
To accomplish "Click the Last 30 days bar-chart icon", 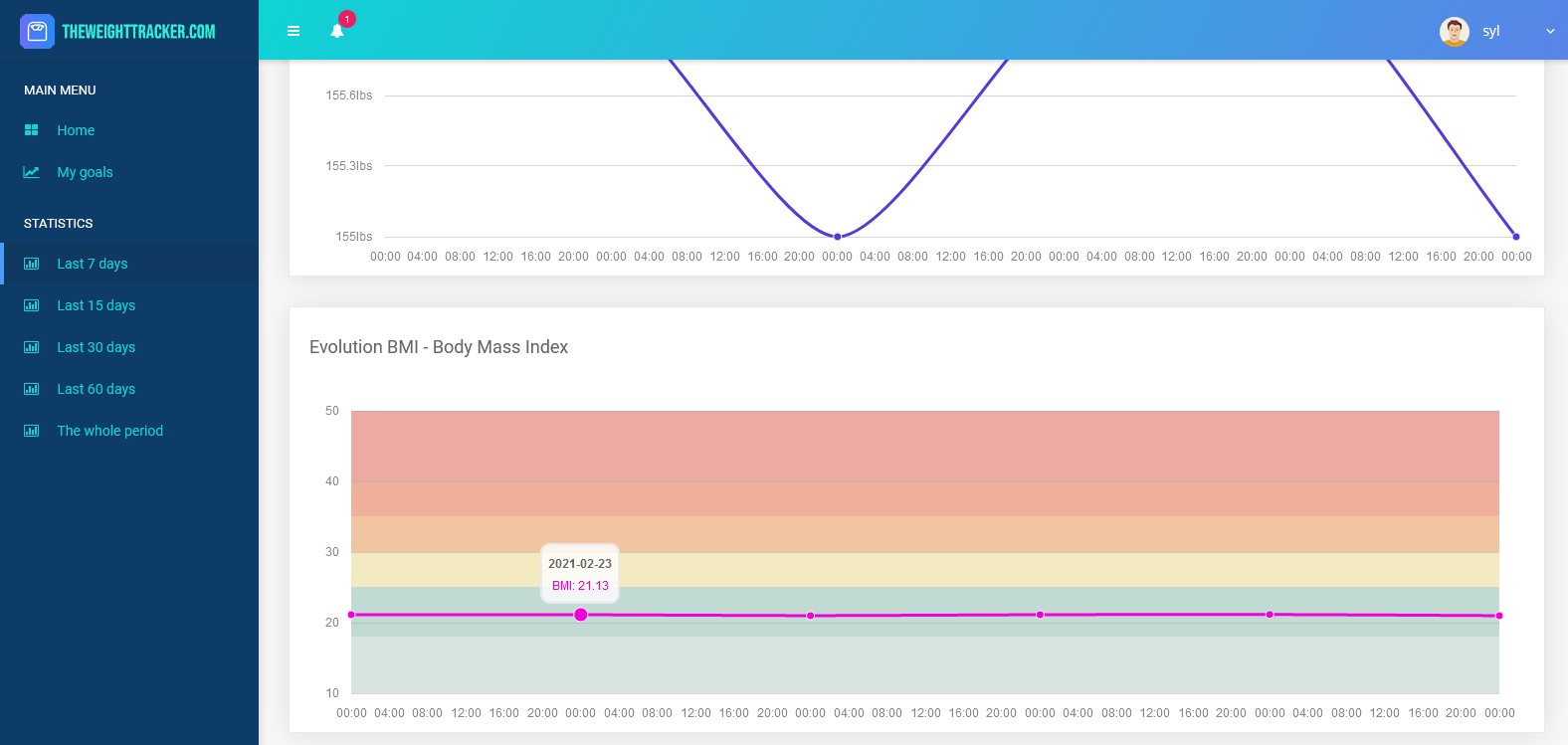I will 32,347.
